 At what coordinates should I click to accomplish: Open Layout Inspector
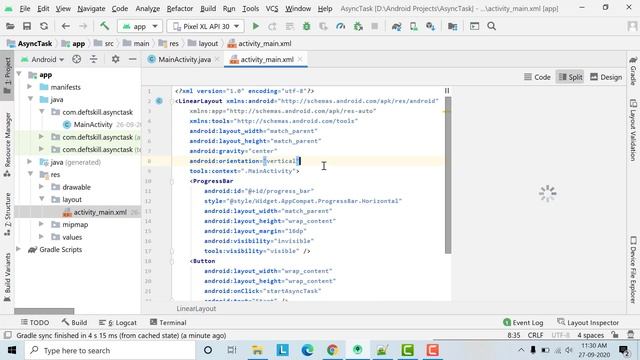click(x=588, y=322)
